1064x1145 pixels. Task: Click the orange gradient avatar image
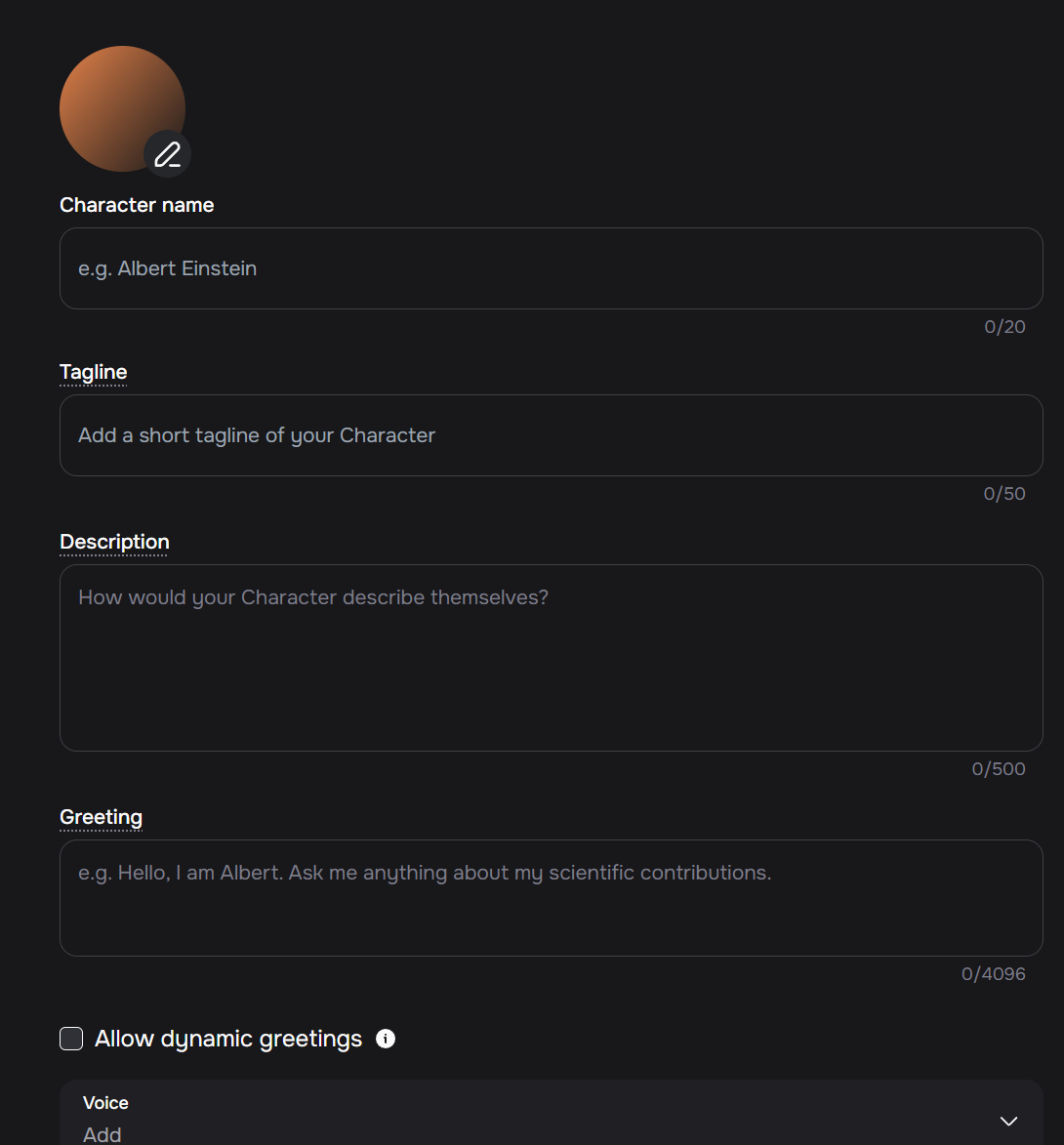[x=122, y=108]
